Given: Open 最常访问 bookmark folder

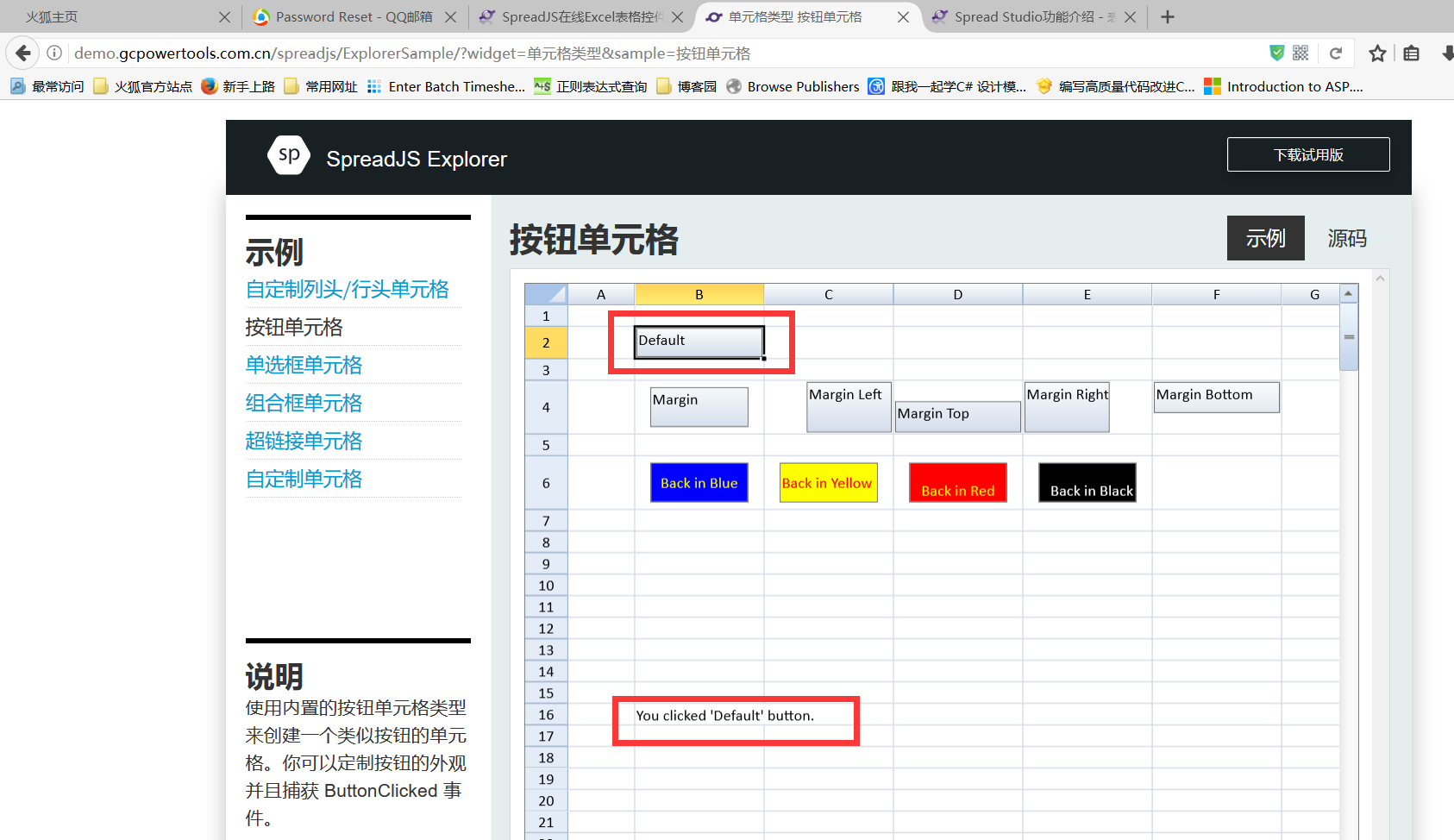Looking at the screenshot, I should coord(47,86).
